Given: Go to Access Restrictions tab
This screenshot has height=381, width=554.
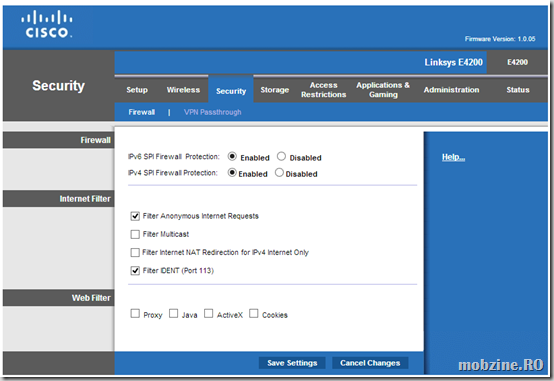Looking at the screenshot, I should (x=324, y=90).
